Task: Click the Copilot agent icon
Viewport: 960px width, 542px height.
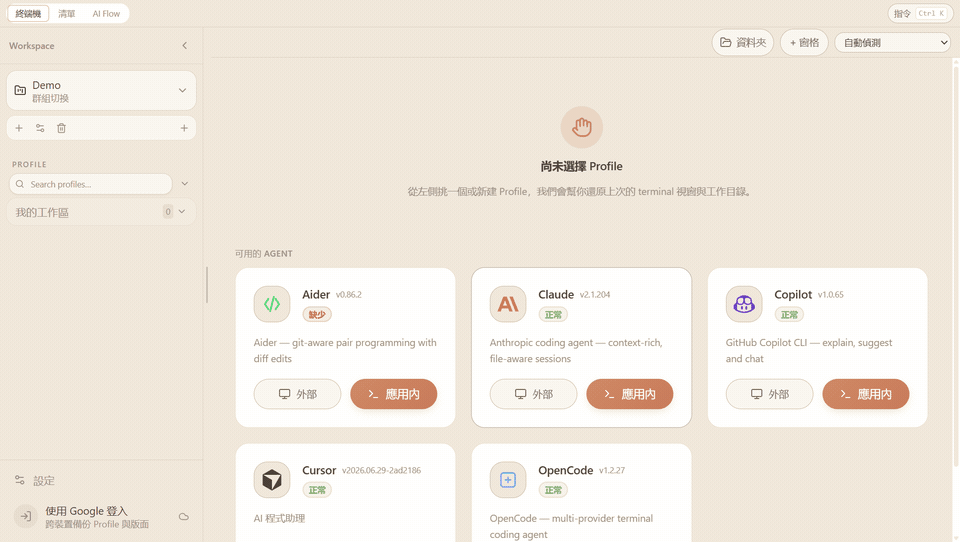Action: [744, 304]
